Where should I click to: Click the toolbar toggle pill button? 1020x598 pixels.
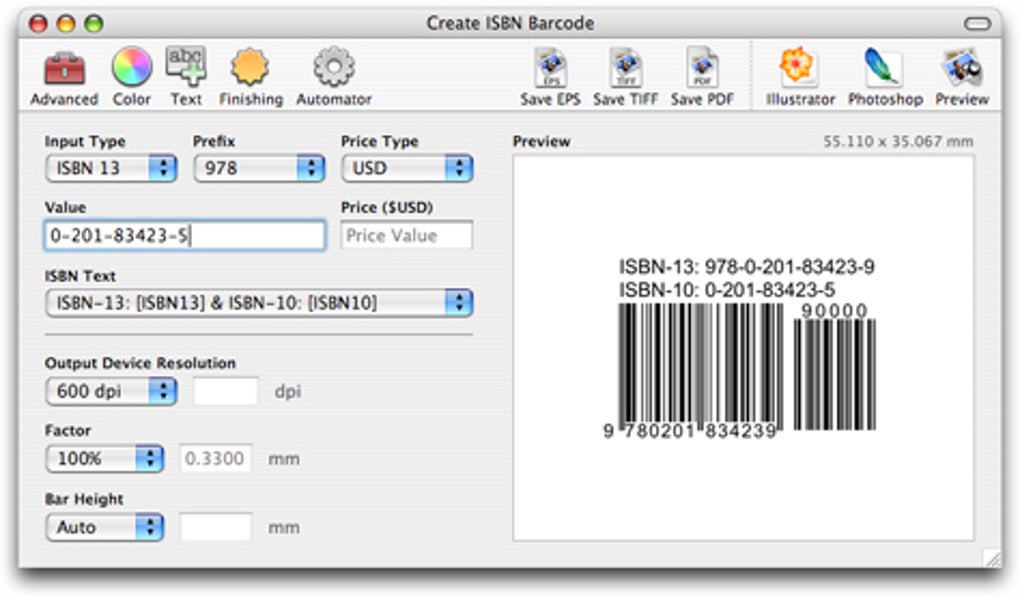tap(977, 23)
